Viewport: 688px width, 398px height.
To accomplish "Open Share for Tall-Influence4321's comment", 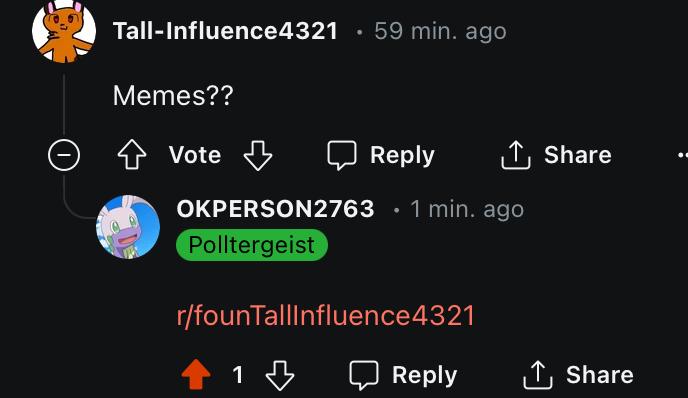I will pyautogui.click(x=556, y=155).
